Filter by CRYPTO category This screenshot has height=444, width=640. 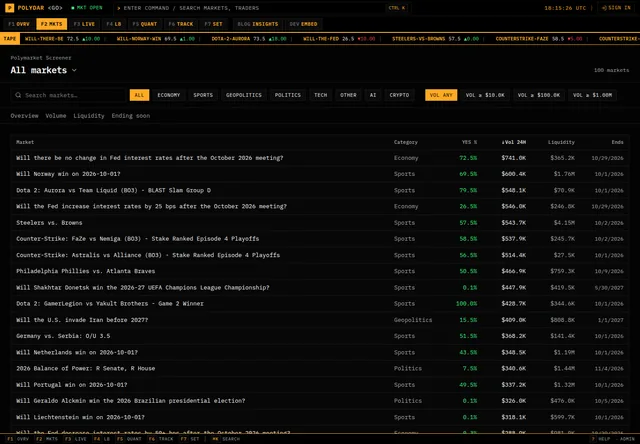coord(399,95)
